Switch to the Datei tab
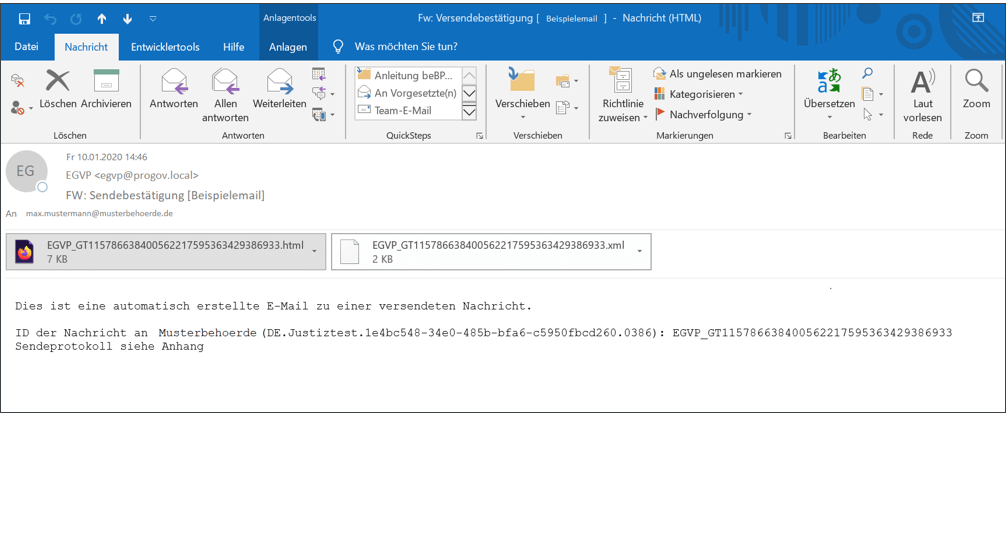1006x541 pixels. point(26,47)
